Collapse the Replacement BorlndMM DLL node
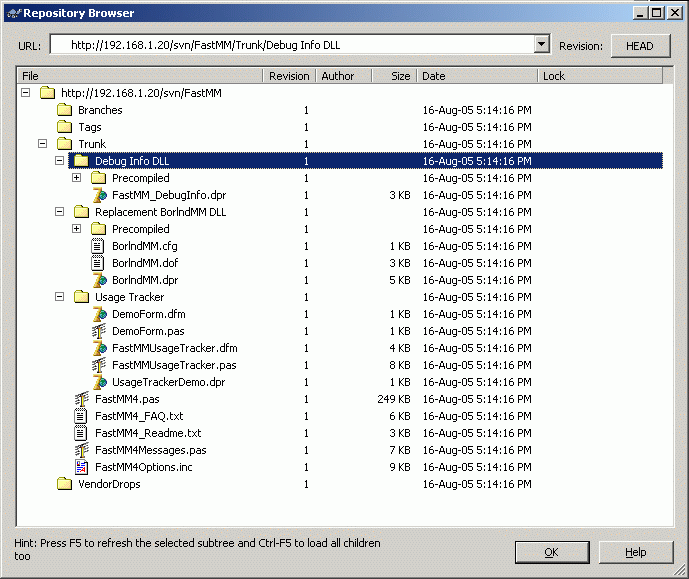This screenshot has height=579, width=689. tap(60, 212)
